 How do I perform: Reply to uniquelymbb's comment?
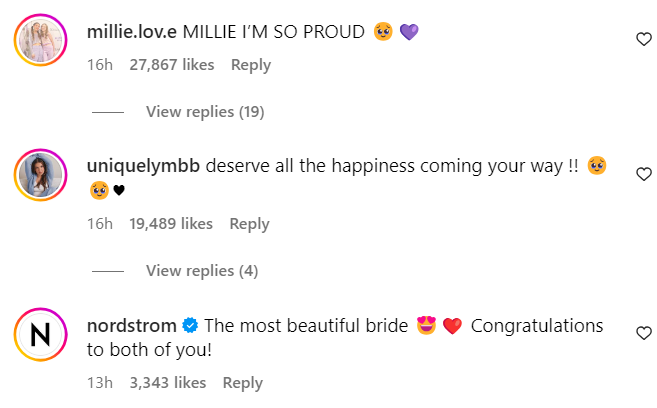coord(249,224)
